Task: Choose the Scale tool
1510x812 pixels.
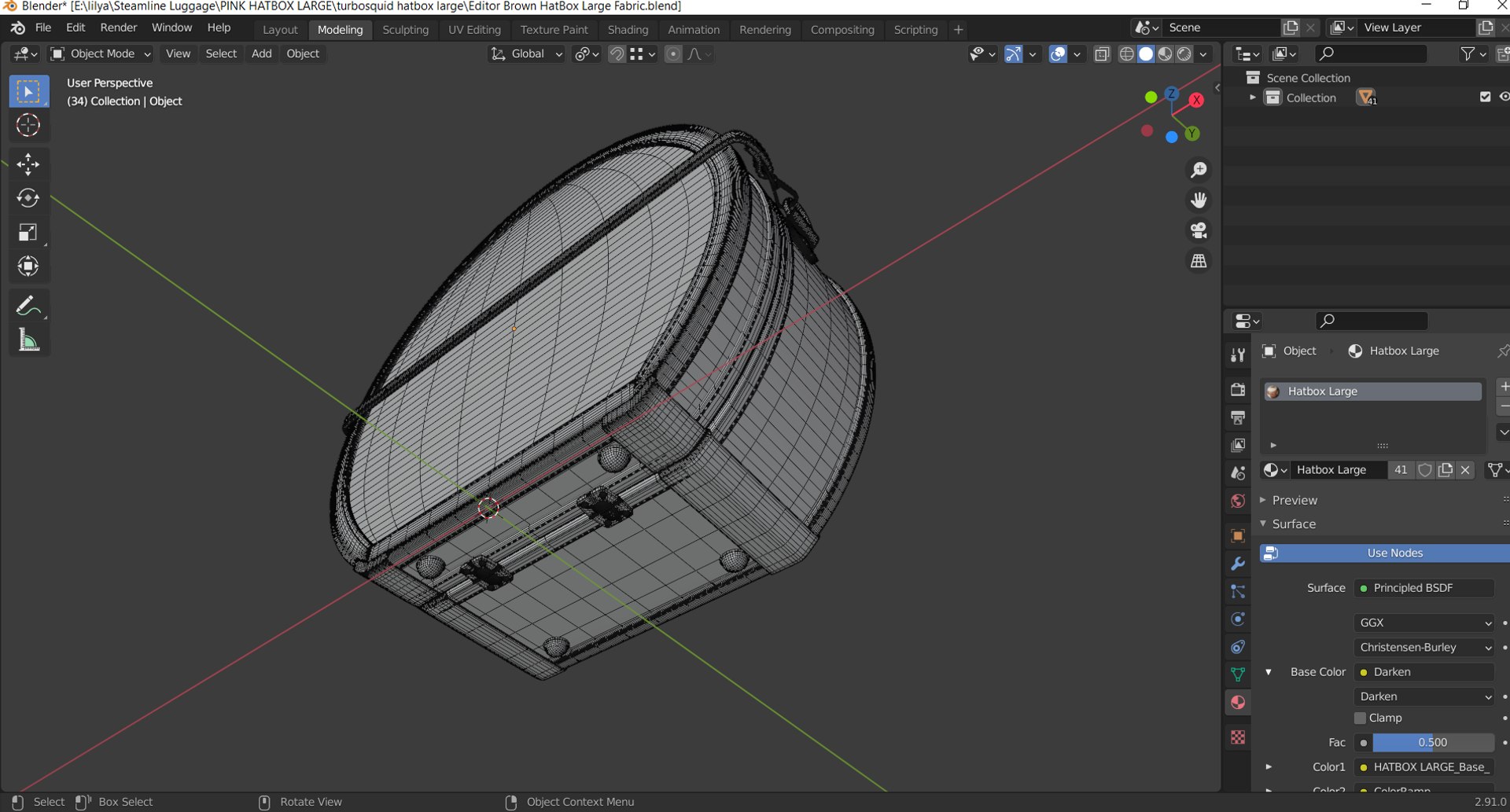Action: 28,233
